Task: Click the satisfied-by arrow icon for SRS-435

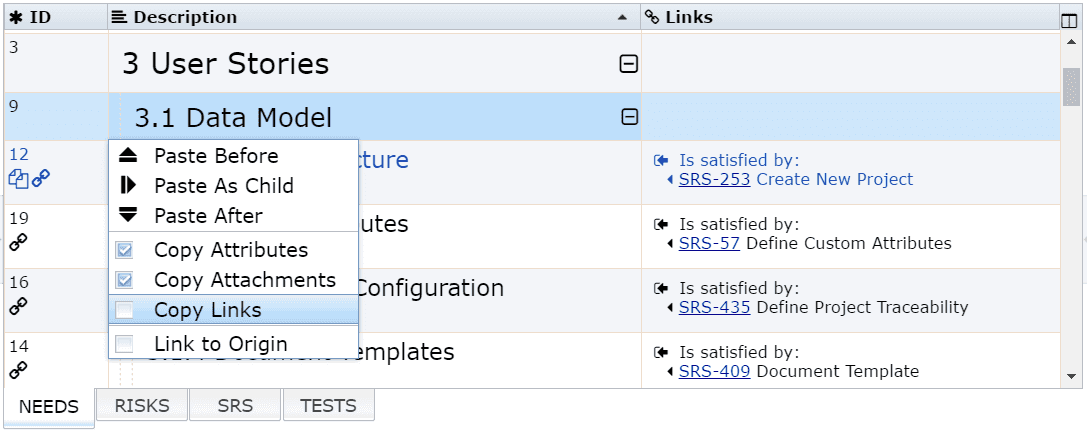Action: pyautogui.click(x=661, y=288)
